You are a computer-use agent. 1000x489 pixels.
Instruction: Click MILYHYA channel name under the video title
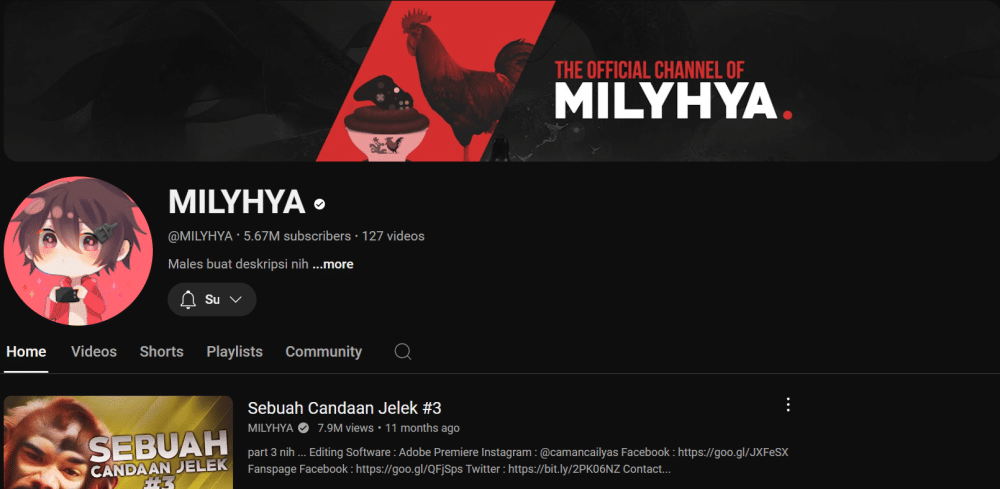click(270, 428)
